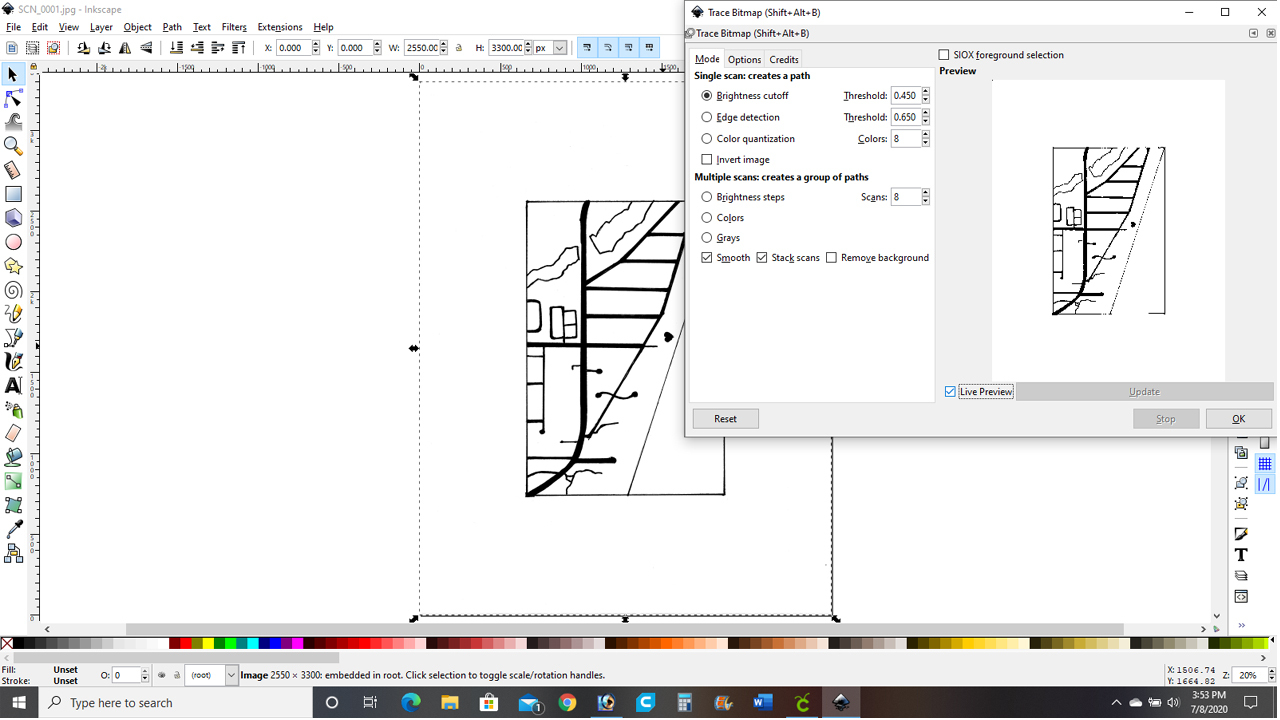The height and width of the screenshot is (720, 1280).
Task: Open the zoom percentage stepper
Action: 1271,675
